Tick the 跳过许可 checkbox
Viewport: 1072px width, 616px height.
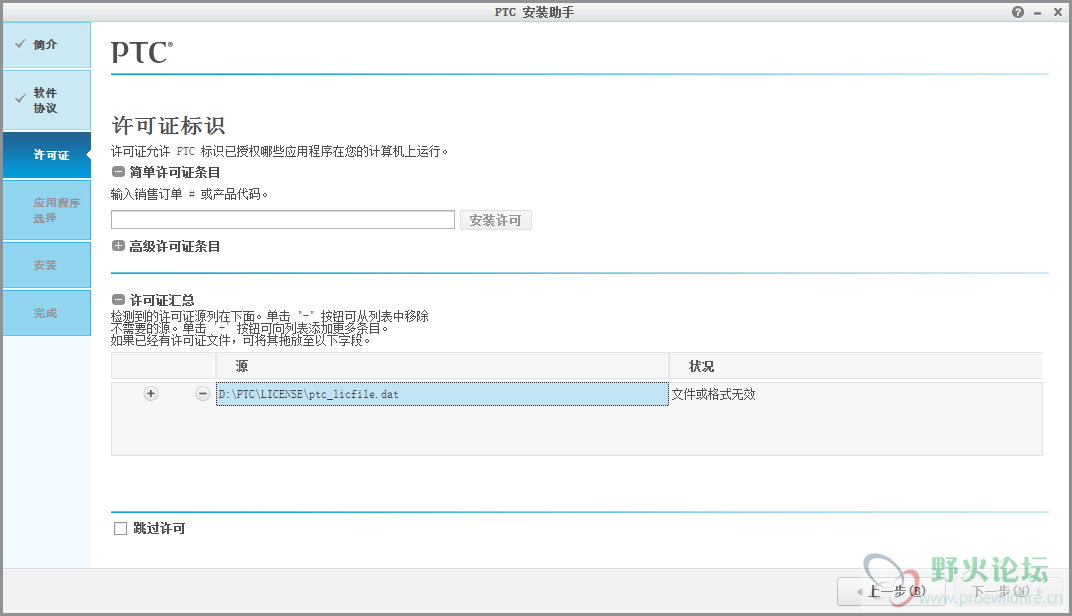tap(120, 528)
